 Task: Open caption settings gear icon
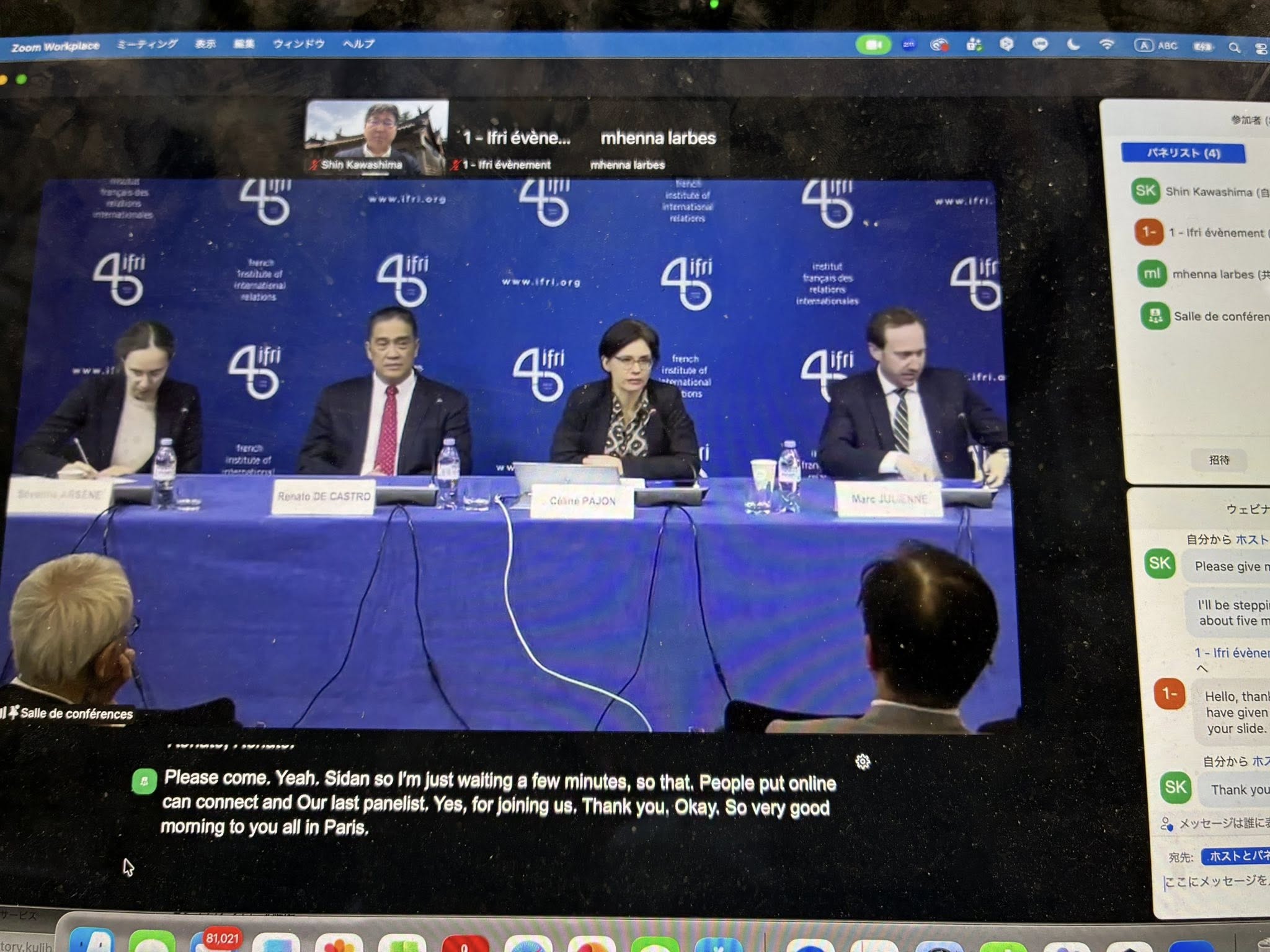point(863,762)
